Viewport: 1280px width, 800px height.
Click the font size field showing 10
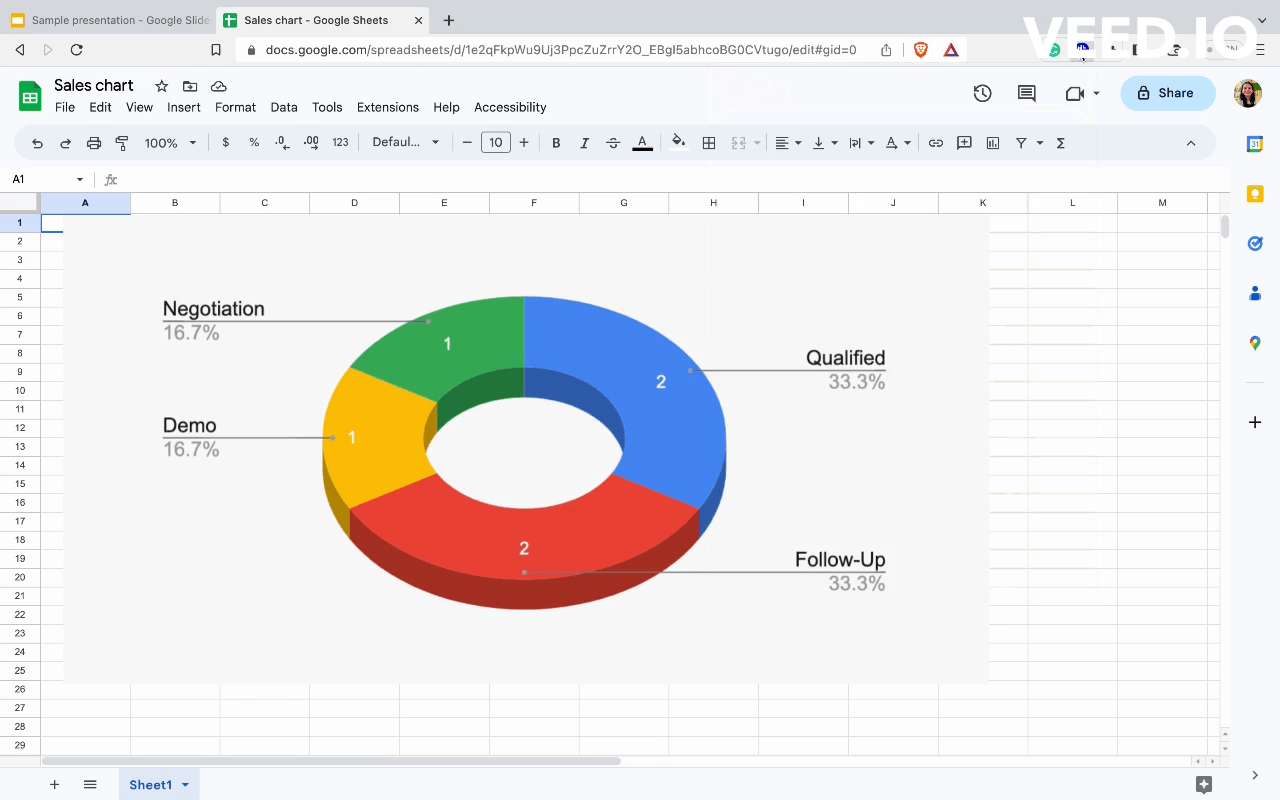(496, 143)
